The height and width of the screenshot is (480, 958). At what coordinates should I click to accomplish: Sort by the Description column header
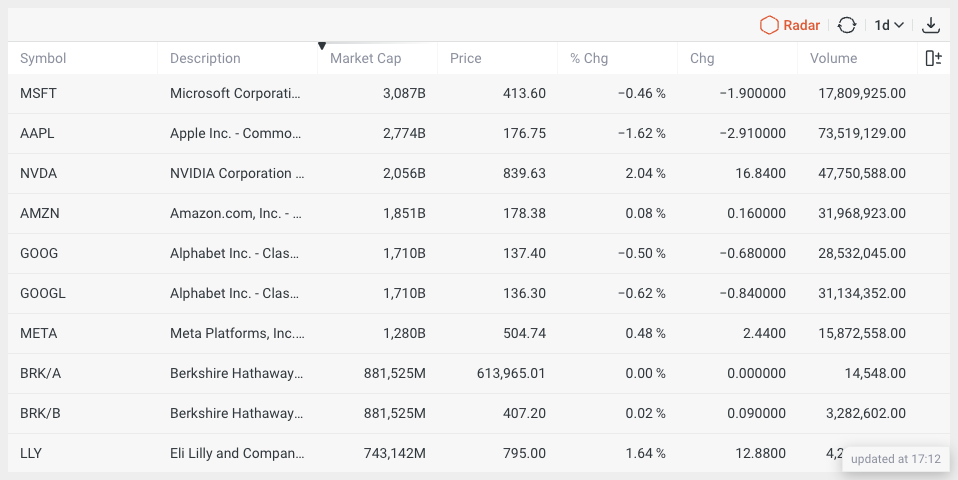click(x=205, y=58)
